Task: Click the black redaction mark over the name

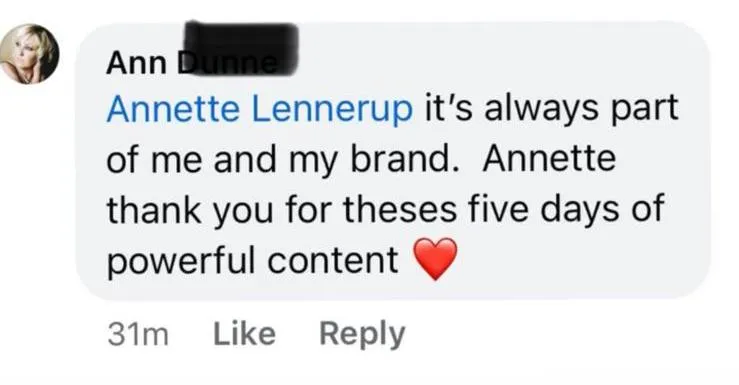Action: (x=240, y=48)
